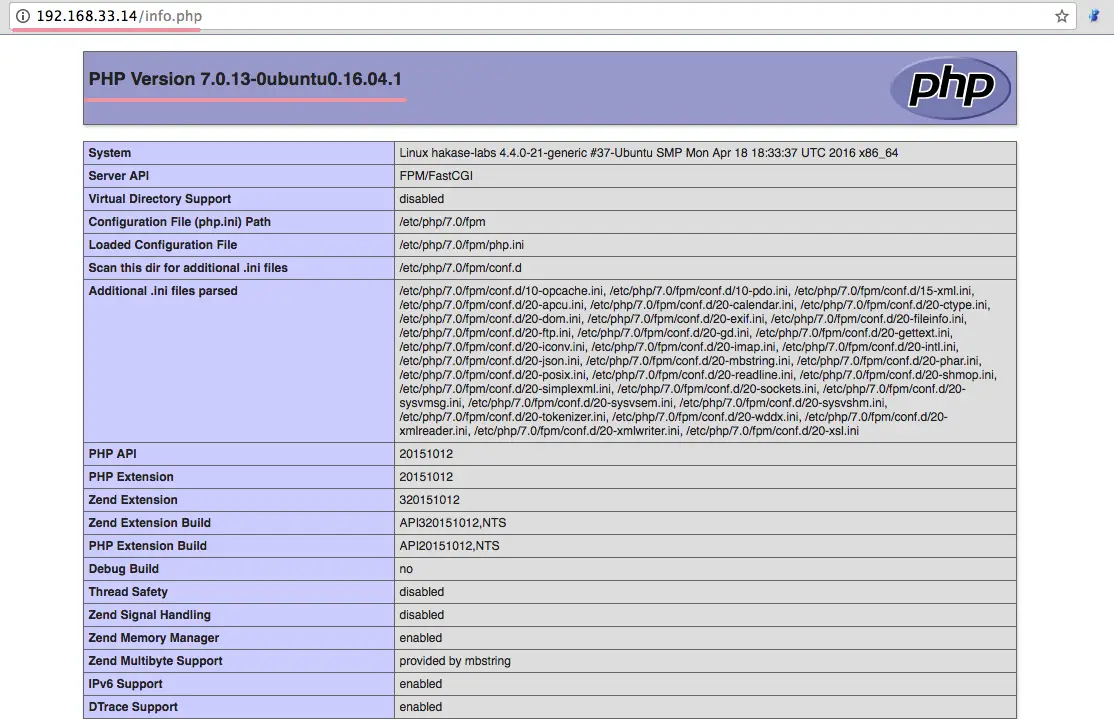The width and height of the screenshot is (1114, 719).
Task: Click the Zend Multibyte Support label
Action: 156,661
